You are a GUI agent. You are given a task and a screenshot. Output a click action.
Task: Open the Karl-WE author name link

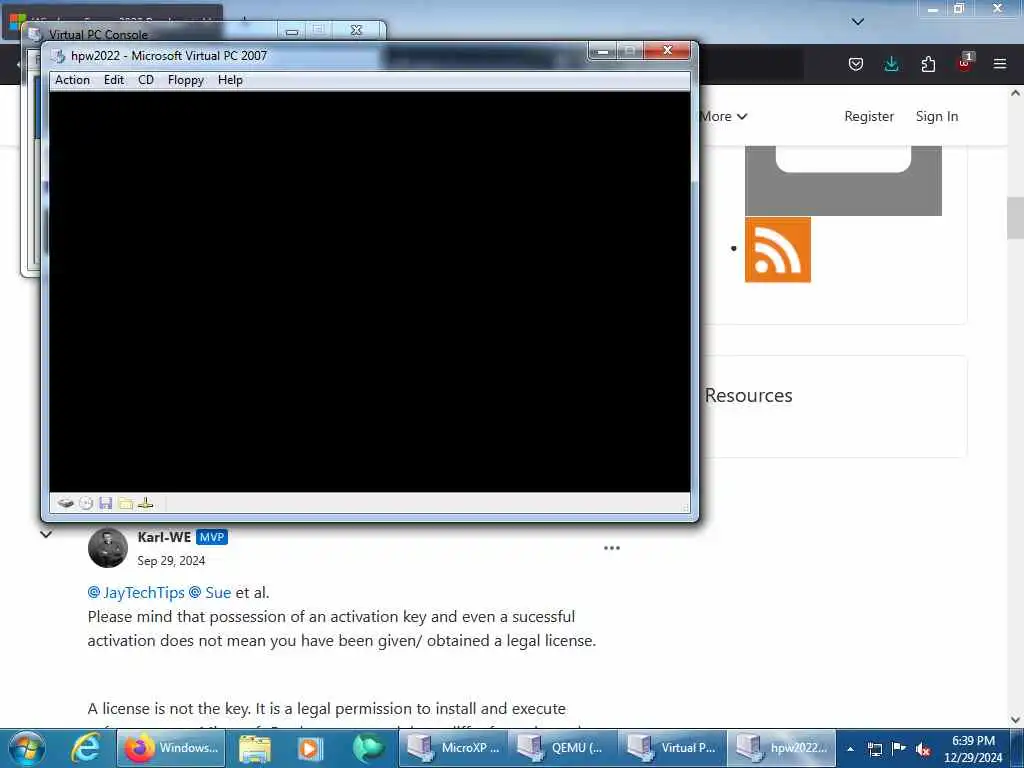click(164, 537)
